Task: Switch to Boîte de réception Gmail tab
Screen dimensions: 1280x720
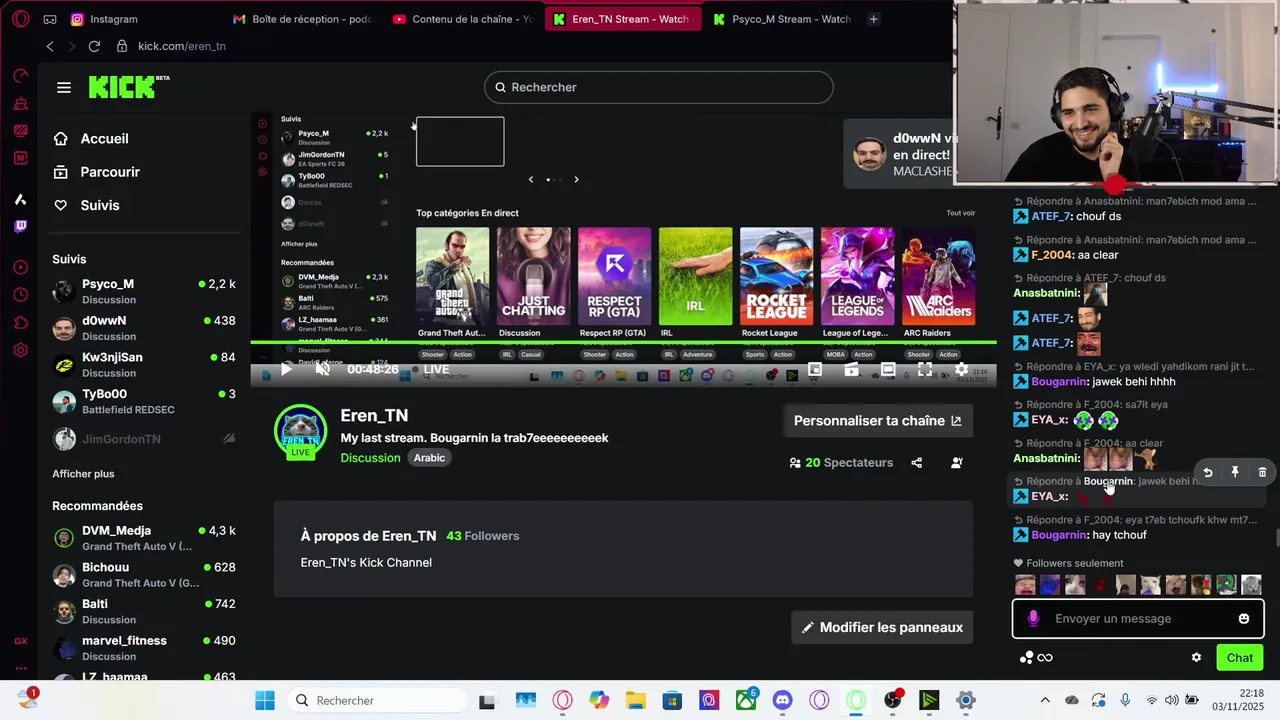Action: coord(302,19)
